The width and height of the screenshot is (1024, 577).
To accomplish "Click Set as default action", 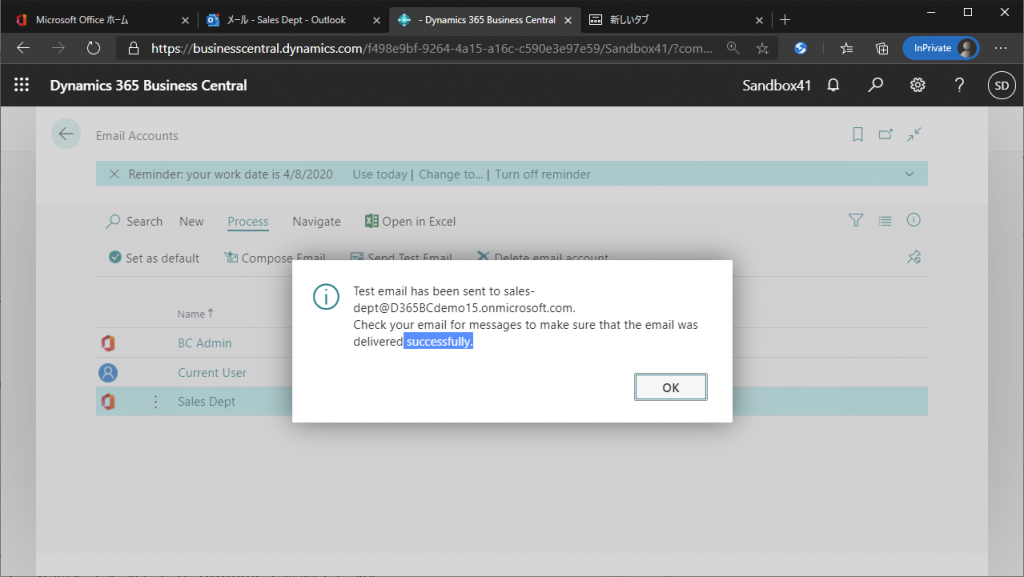I will (x=154, y=258).
